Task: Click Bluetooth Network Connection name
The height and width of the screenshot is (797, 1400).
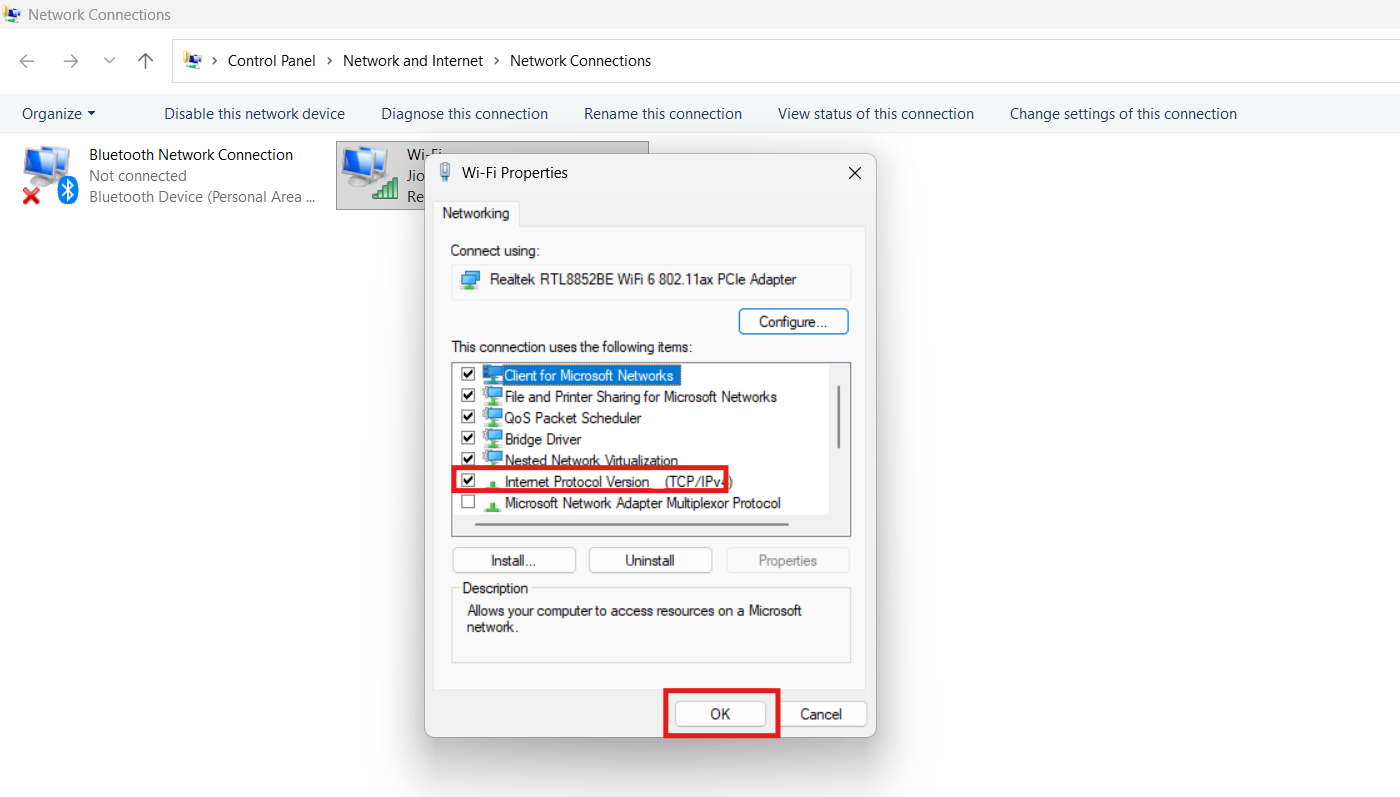Action: [x=191, y=155]
